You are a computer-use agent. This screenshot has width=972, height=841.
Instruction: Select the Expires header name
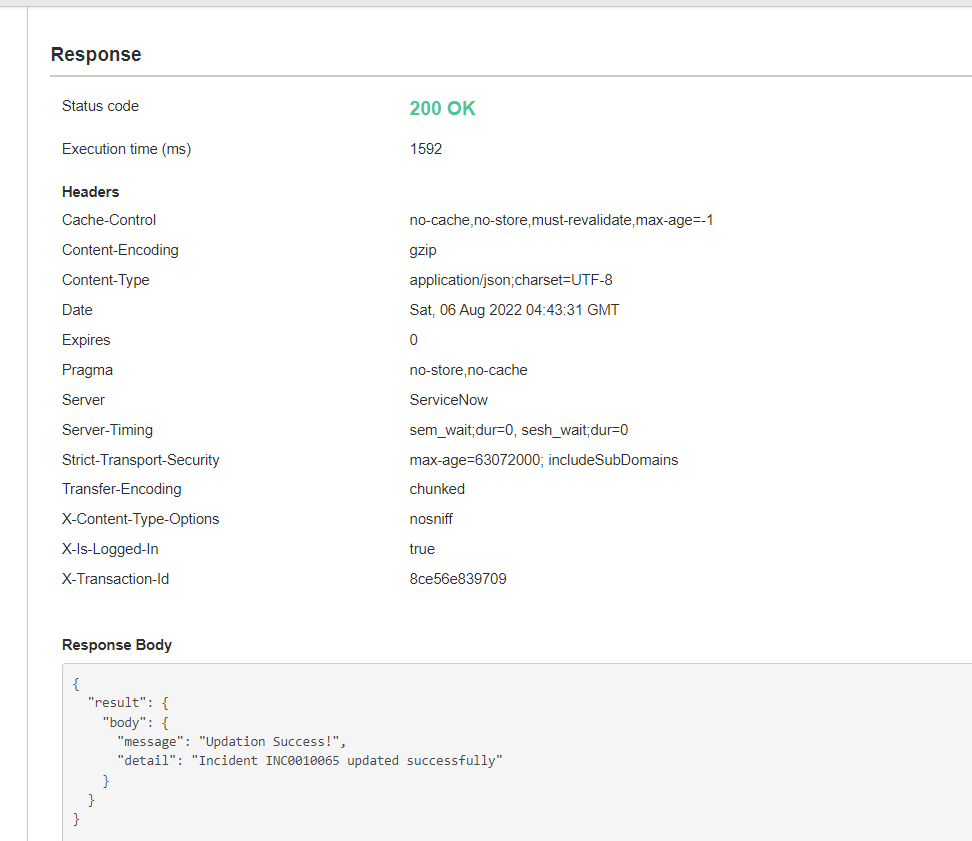86,340
